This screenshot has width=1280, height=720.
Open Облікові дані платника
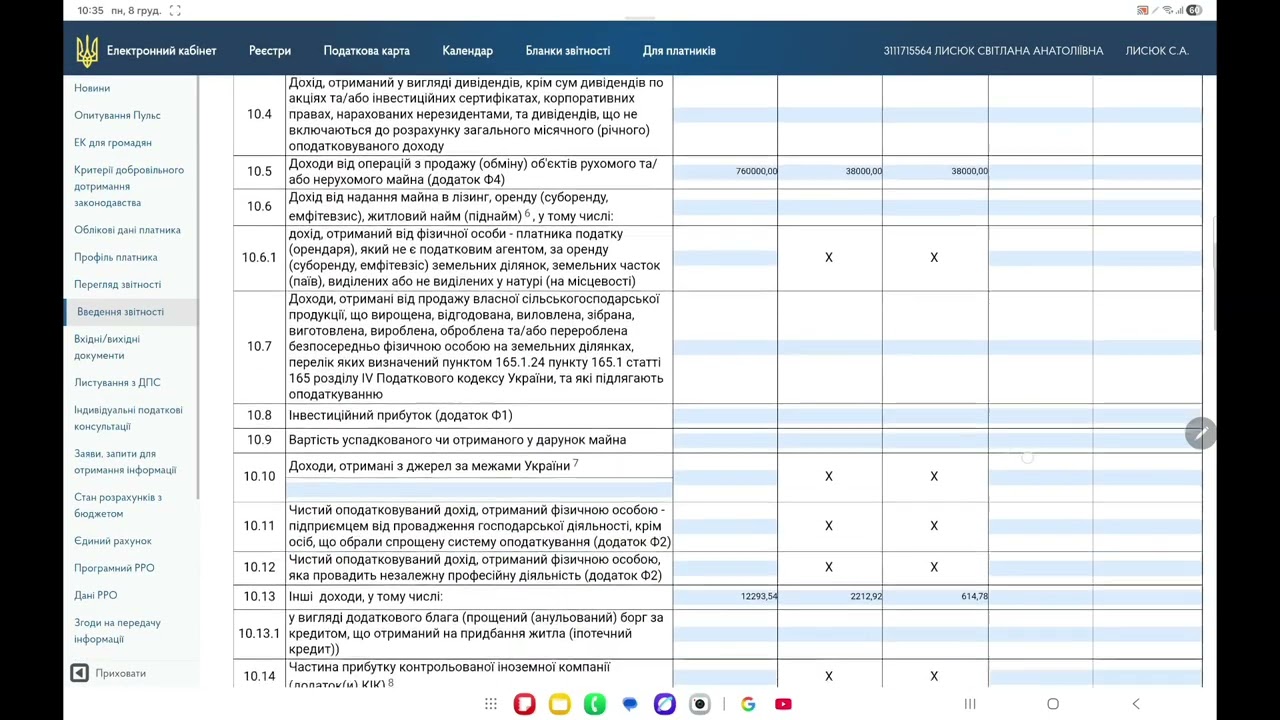(127, 230)
